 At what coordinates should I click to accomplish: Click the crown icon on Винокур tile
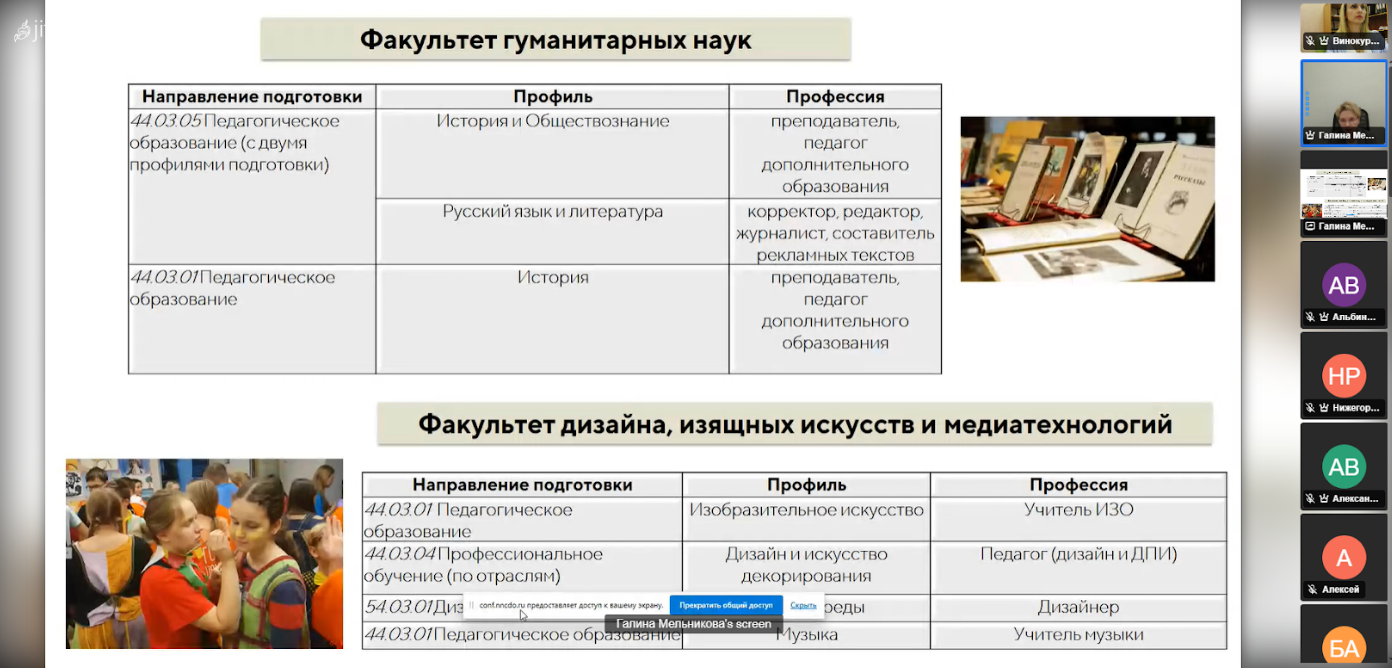click(1324, 42)
